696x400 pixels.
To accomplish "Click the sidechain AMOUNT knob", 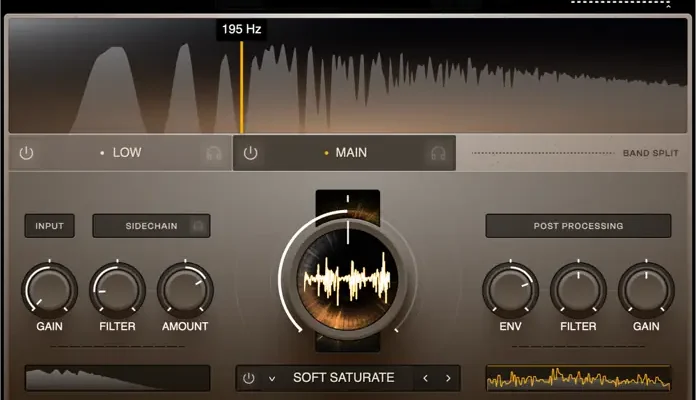I will pos(185,290).
